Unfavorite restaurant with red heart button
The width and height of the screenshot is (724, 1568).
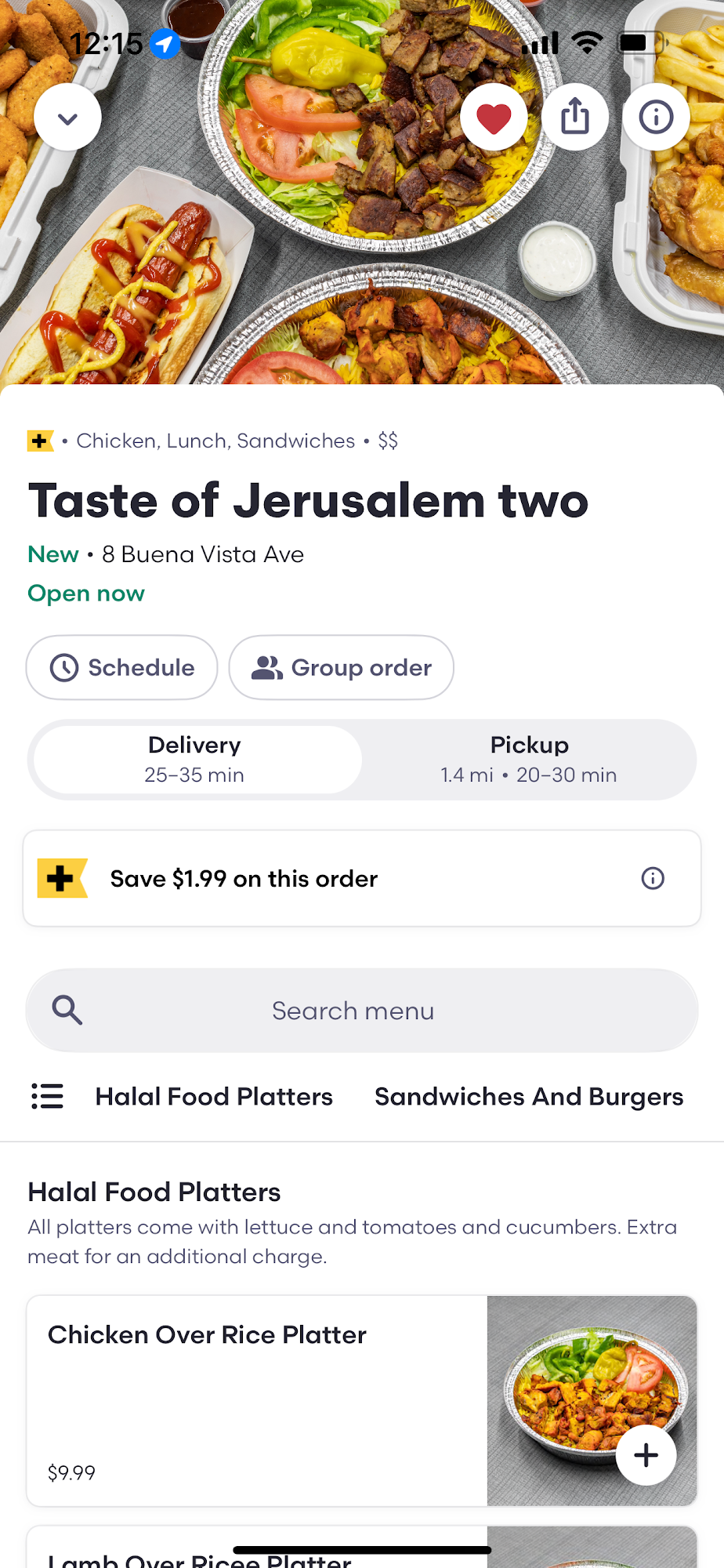coord(494,118)
